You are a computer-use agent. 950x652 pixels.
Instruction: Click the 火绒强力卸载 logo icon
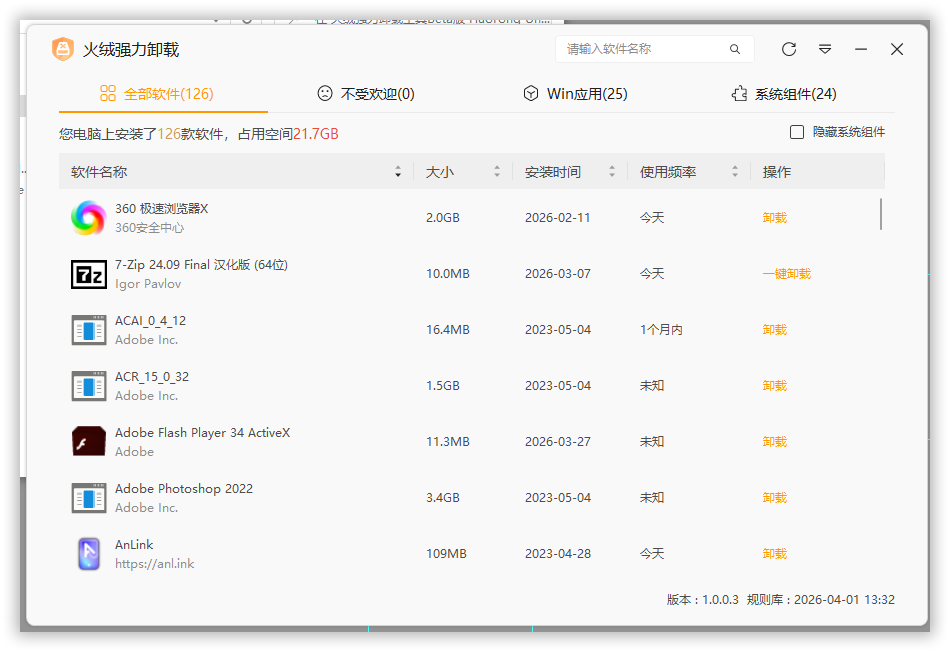pyautogui.click(x=63, y=49)
